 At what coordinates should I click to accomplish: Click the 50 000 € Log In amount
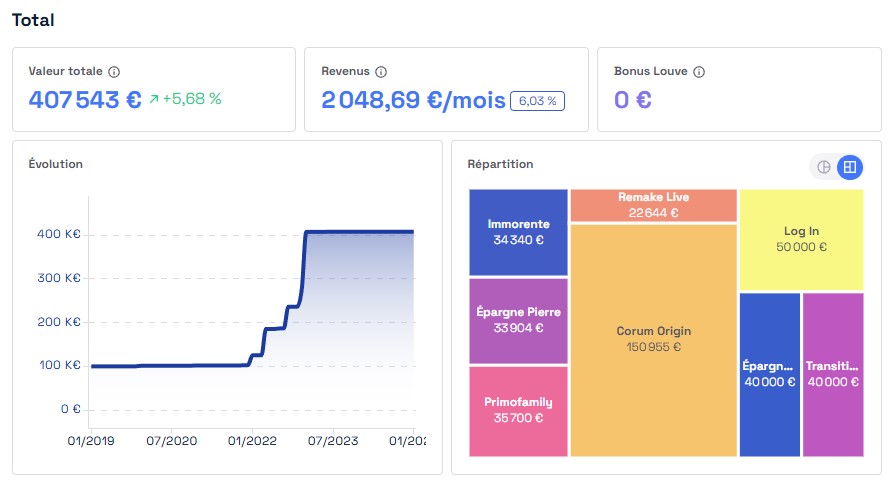coord(801,247)
